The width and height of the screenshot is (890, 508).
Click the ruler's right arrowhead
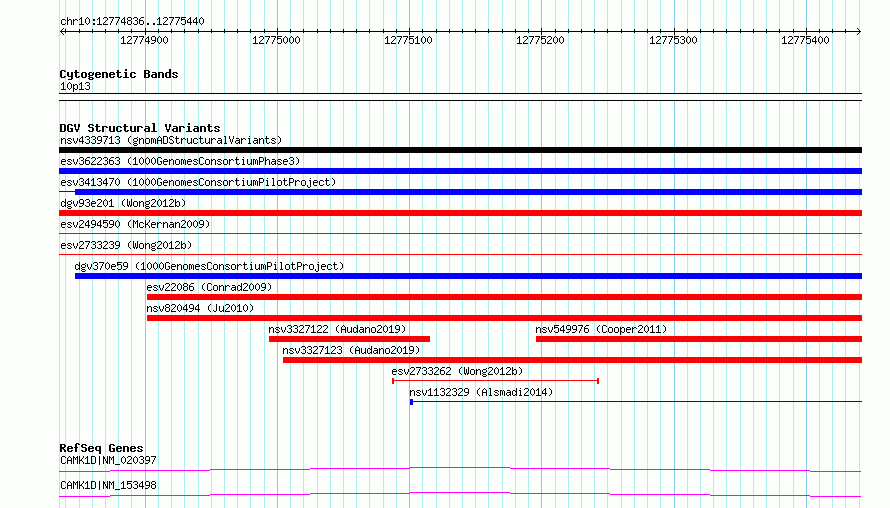coord(859,31)
